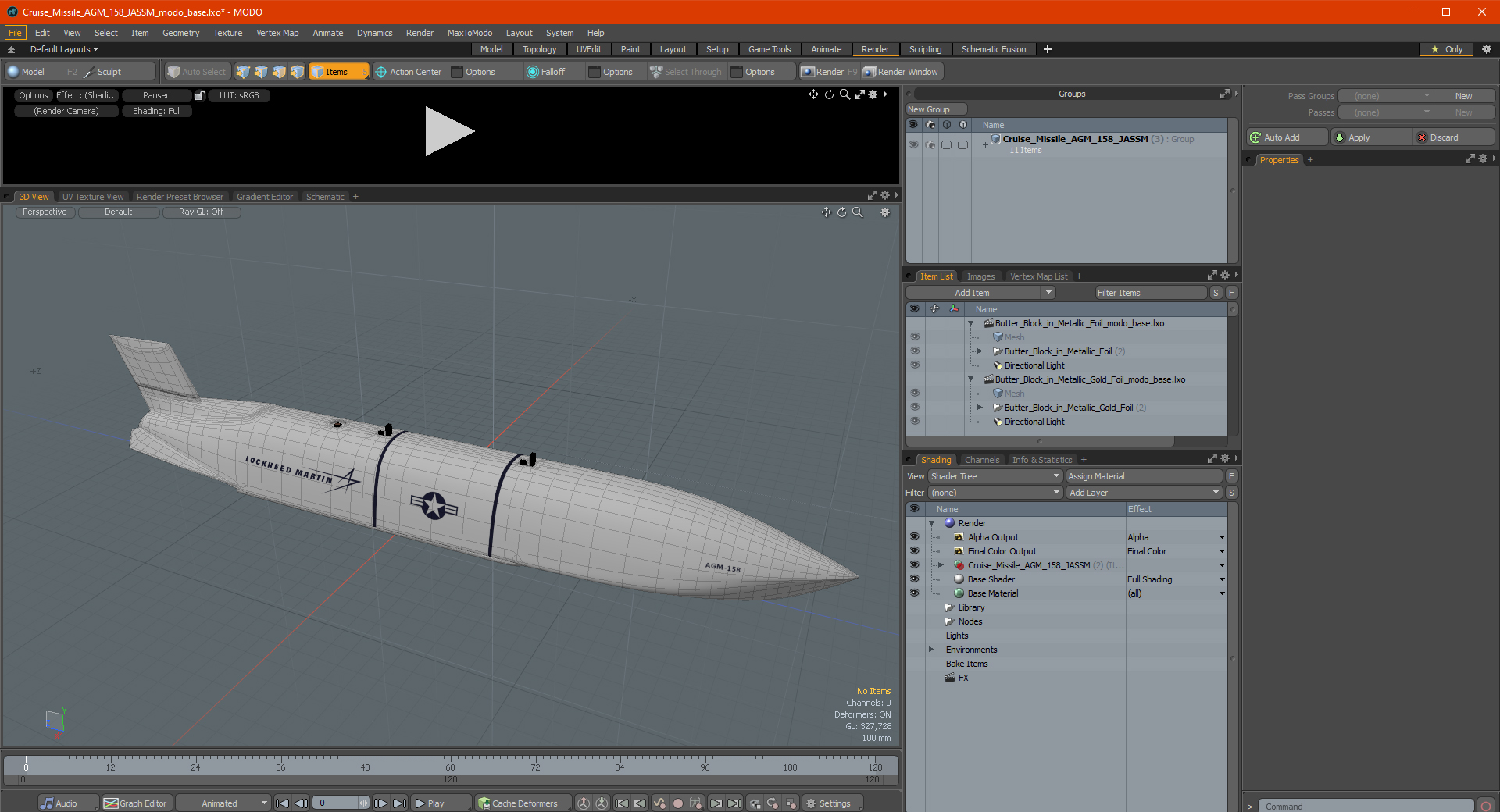Toggle visibility of Final Color Output
The image size is (1500, 812).
[x=914, y=551]
